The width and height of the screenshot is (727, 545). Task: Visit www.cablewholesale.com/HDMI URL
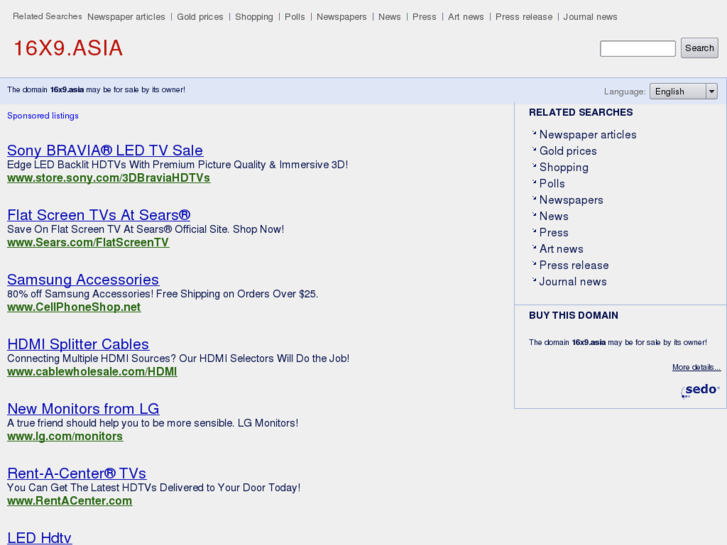tap(92, 372)
